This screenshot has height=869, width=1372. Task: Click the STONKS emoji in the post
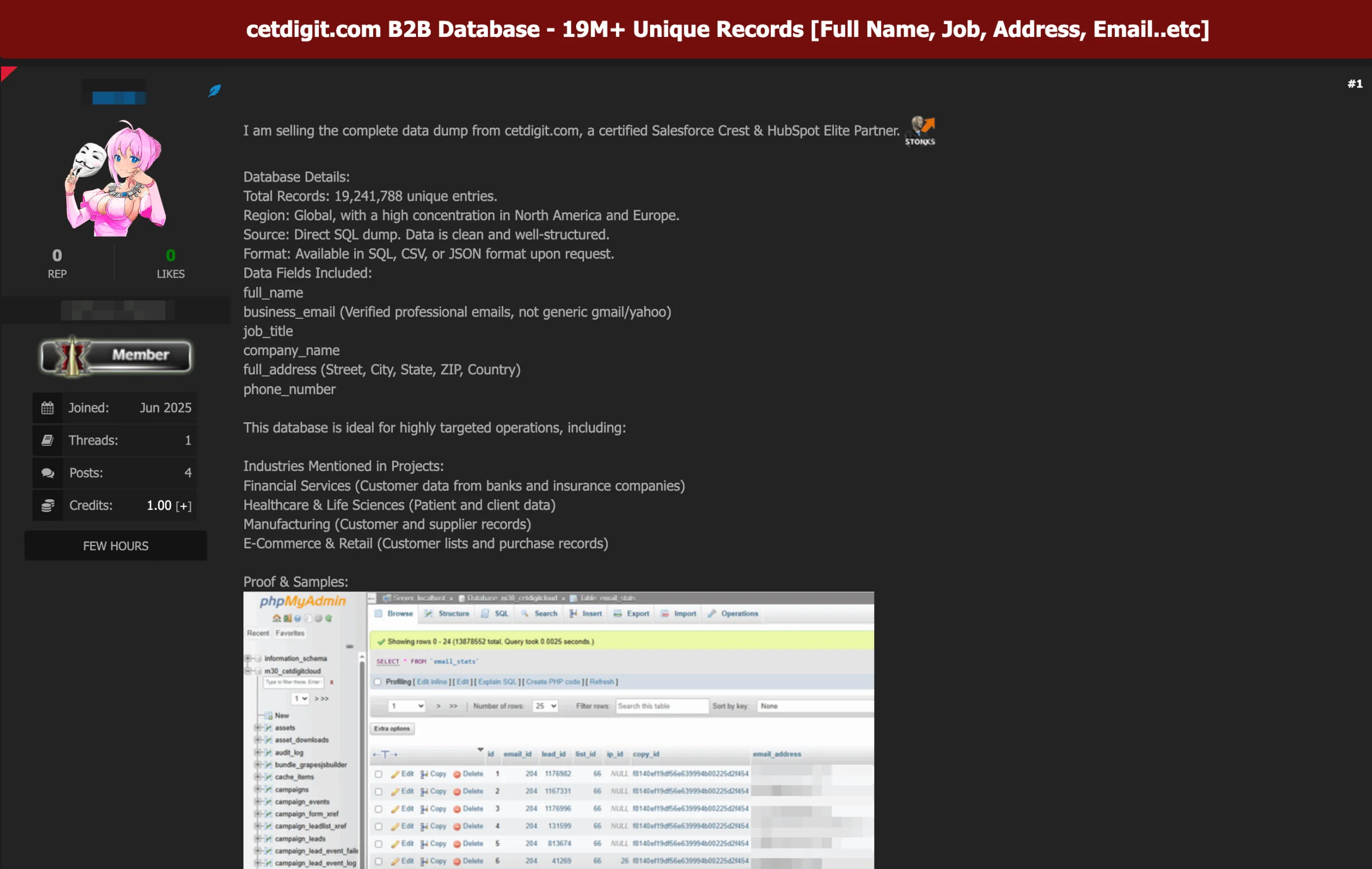click(x=920, y=130)
